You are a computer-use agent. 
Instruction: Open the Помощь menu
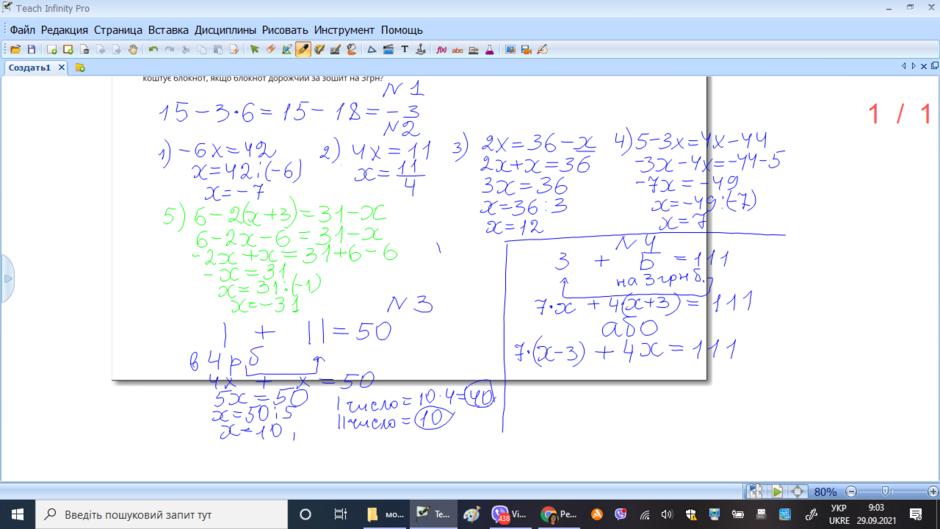coord(402,30)
